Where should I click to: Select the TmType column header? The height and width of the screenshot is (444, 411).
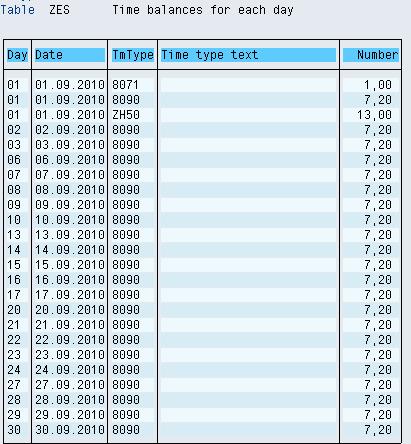point(133,55)
